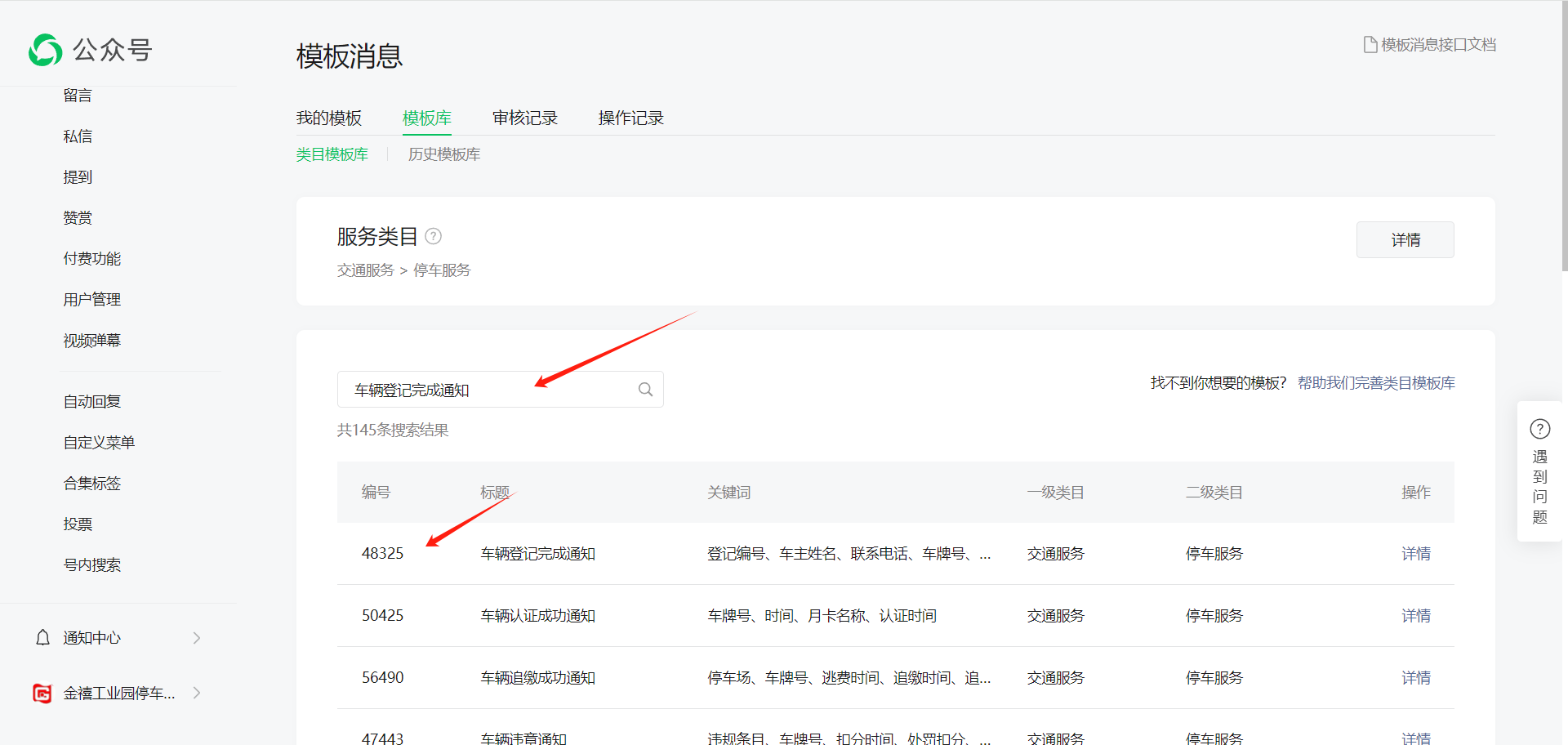Open the 审核记录 tab
The image size is (1568, 745).
point(525,118)
